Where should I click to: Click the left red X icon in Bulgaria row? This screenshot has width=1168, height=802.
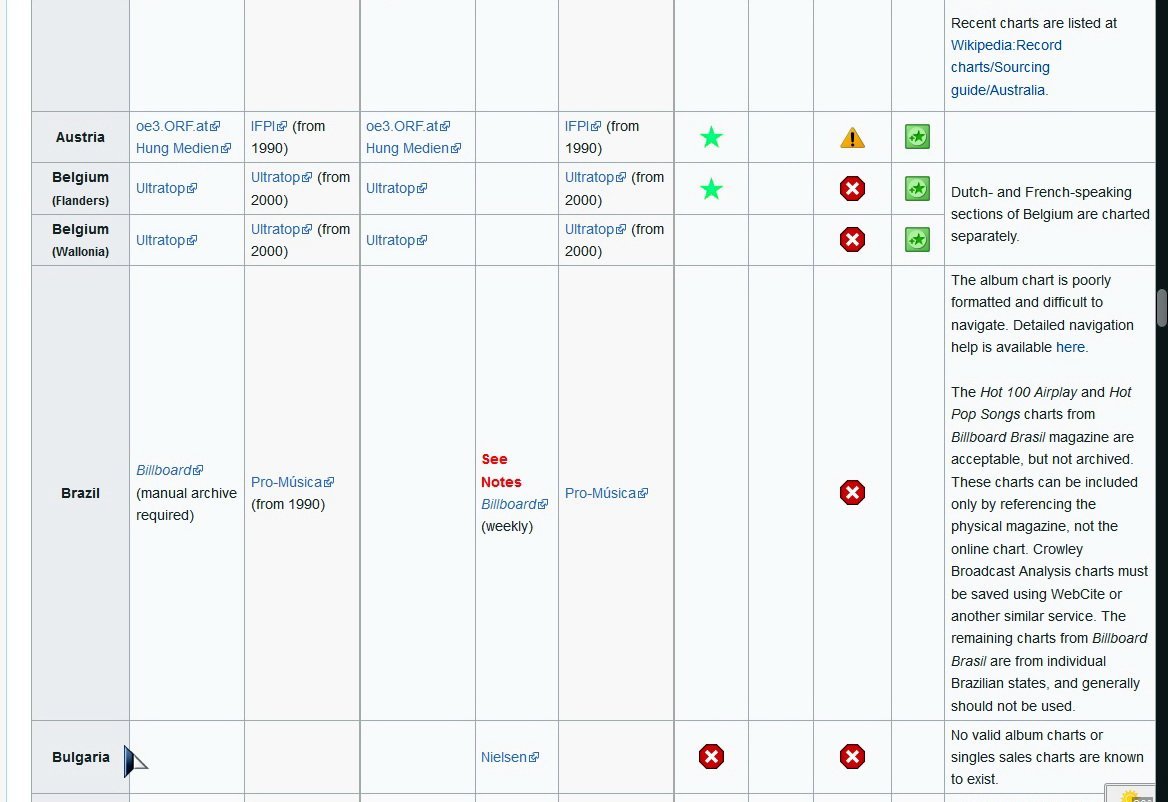tap(711, 757)
